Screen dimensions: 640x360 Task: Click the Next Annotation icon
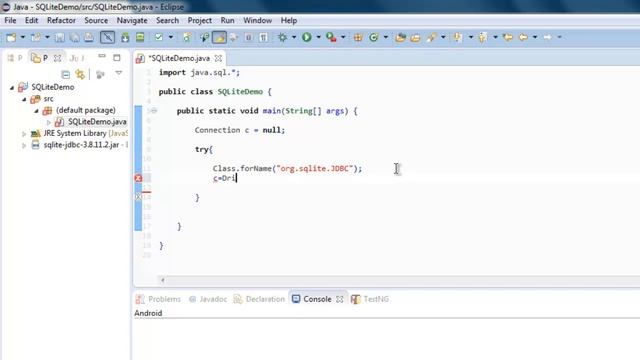458,38
